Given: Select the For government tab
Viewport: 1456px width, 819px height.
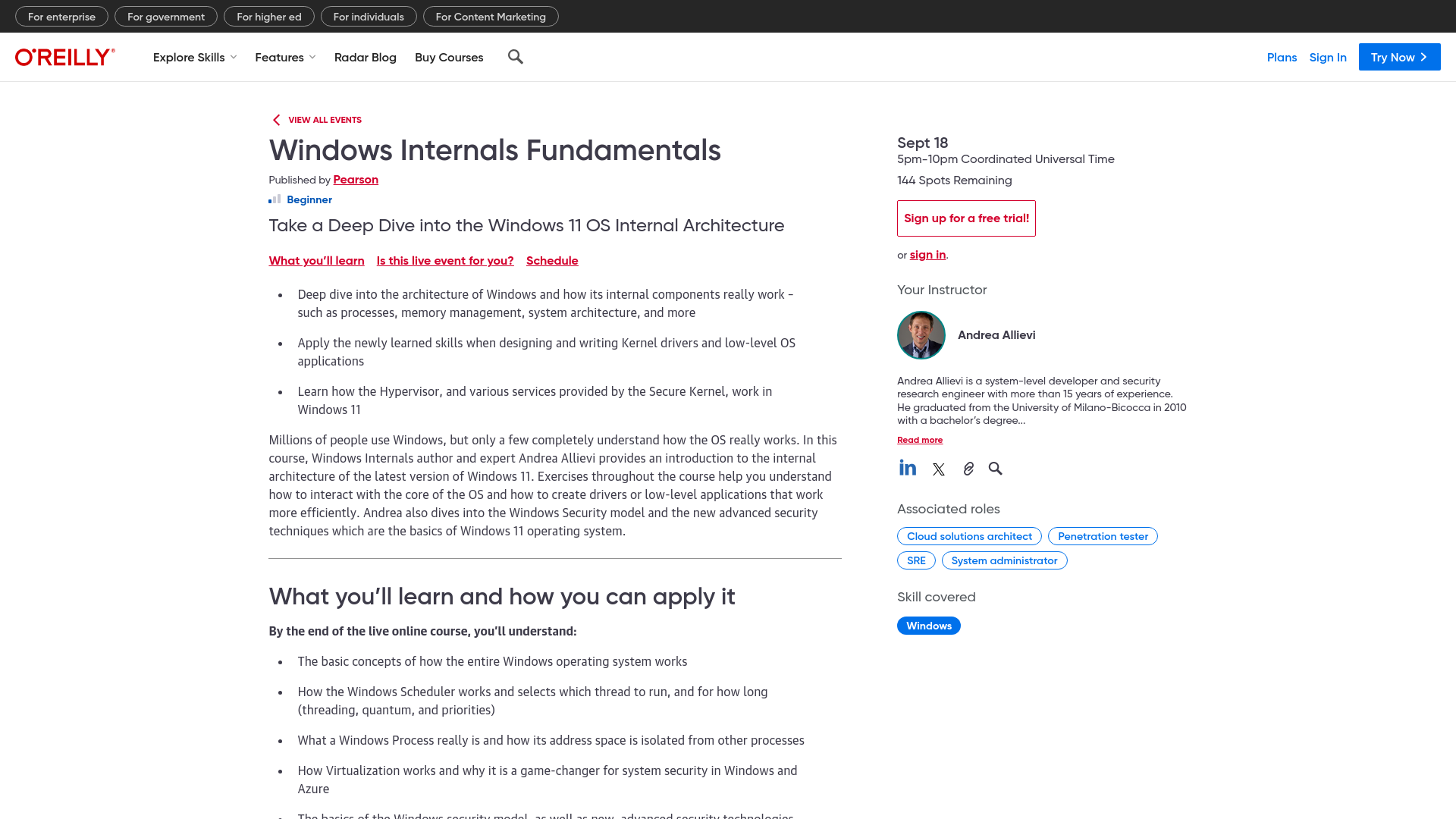Looking at the screenshot, I should tap(166, 17).
